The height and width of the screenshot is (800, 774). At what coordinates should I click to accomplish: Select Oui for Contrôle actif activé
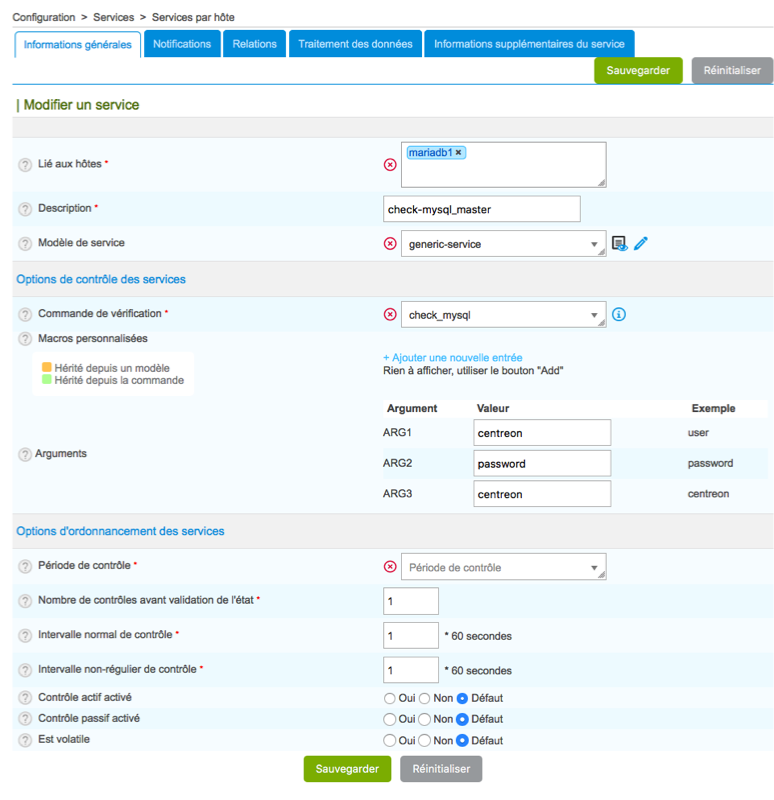pyautogui.click(x=390, y=697)
